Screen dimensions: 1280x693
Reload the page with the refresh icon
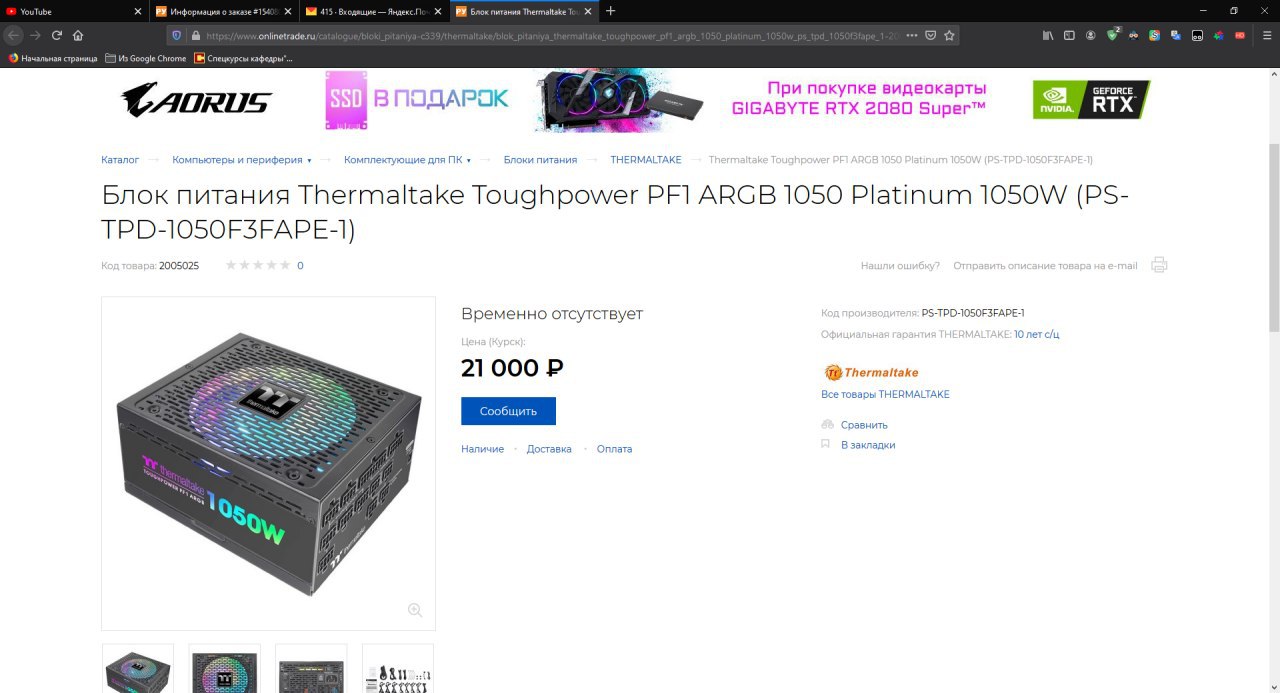point(57,35)
